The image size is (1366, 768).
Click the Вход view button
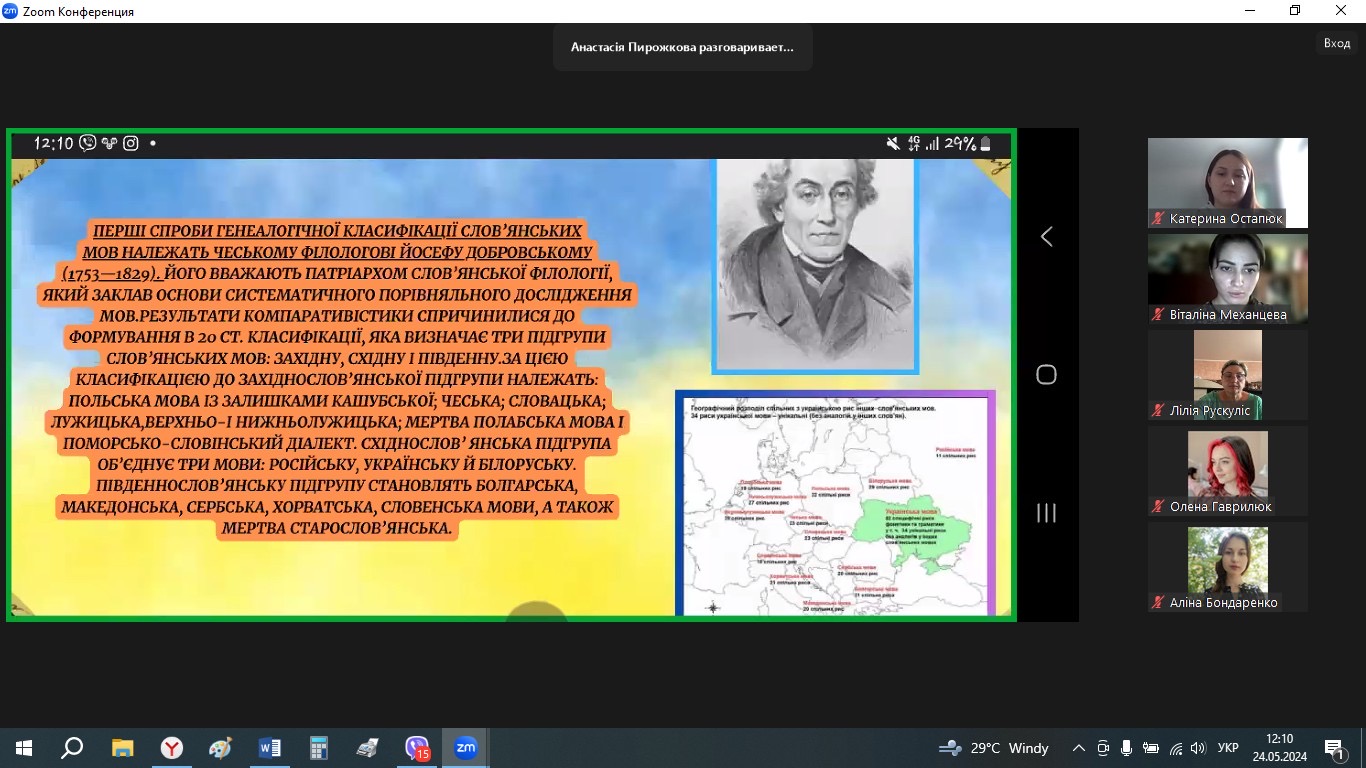[1337, 43]
